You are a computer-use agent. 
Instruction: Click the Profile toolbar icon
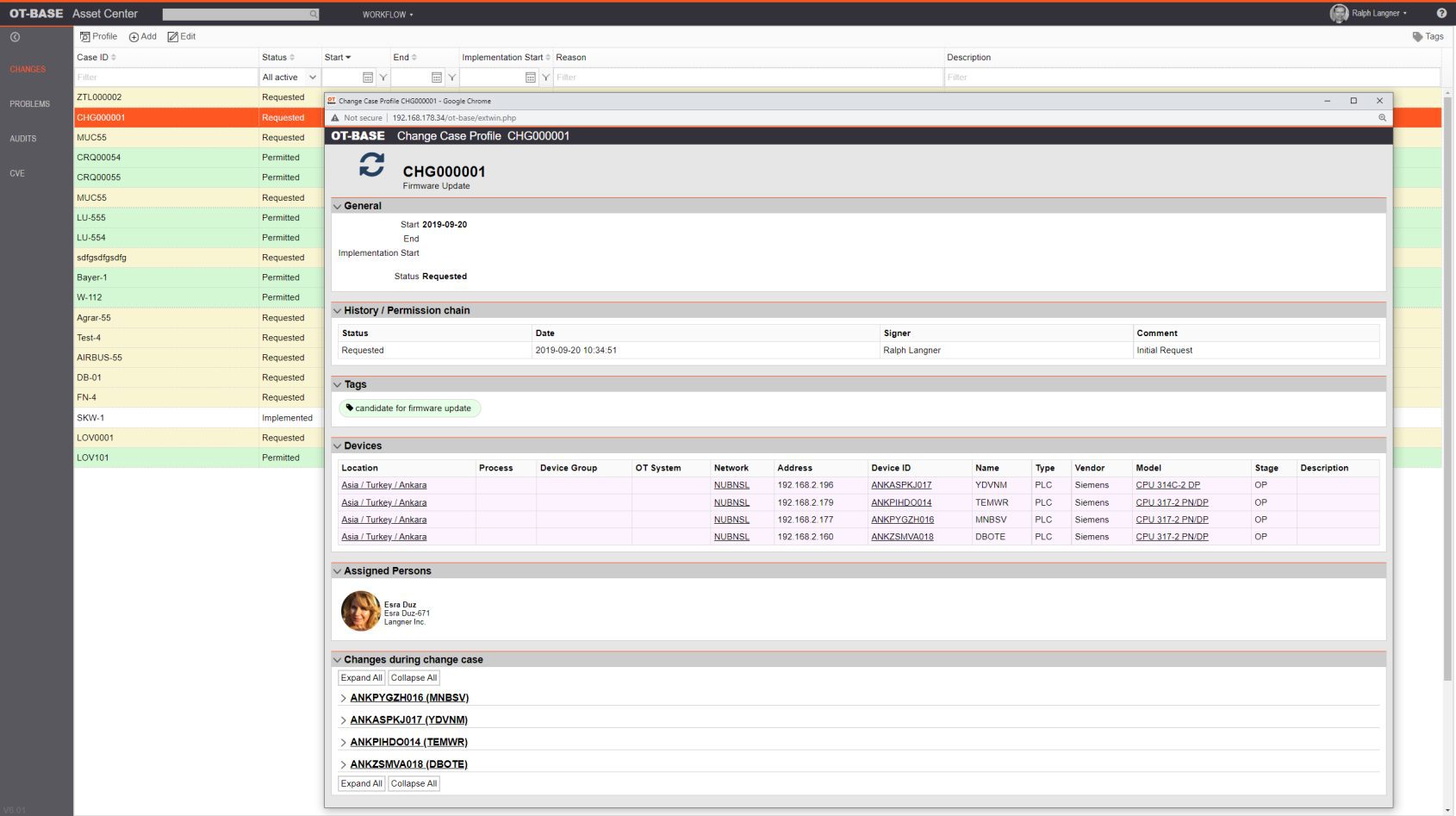(x=85, y=37)
